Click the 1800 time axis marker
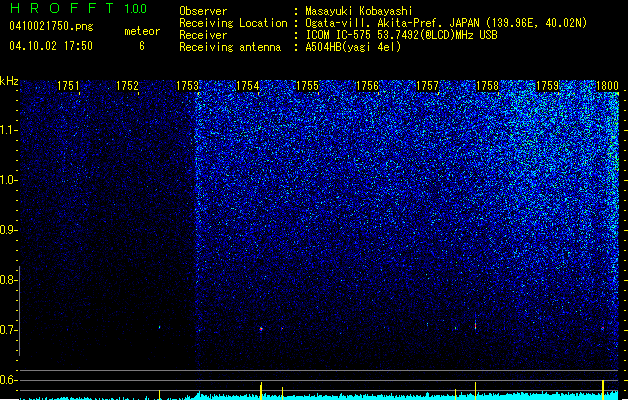629x400 pixels. click(x=607, y=86)
